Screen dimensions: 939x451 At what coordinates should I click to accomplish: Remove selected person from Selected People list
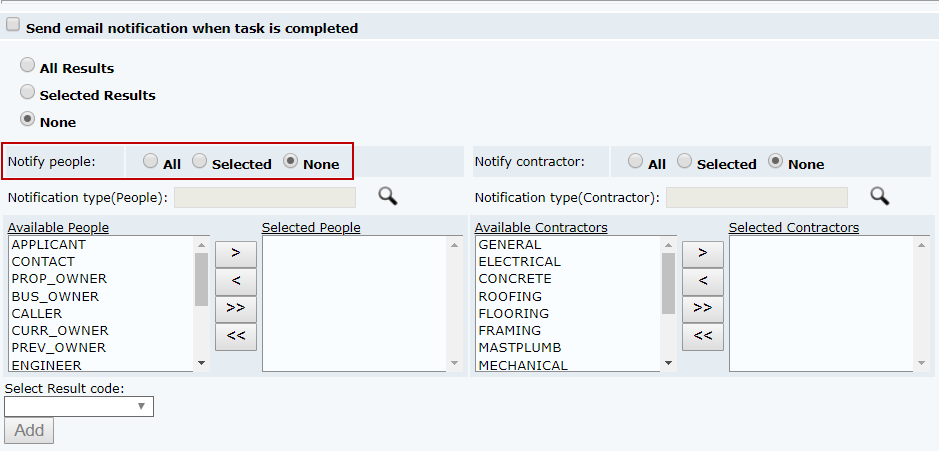coord(235,280)
